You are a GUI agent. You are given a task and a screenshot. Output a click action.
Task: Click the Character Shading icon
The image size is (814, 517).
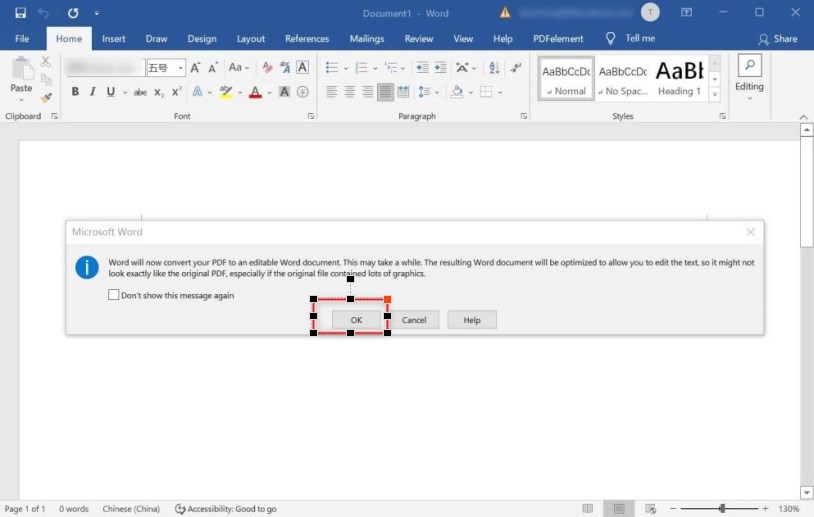click(x=284, y=92)
